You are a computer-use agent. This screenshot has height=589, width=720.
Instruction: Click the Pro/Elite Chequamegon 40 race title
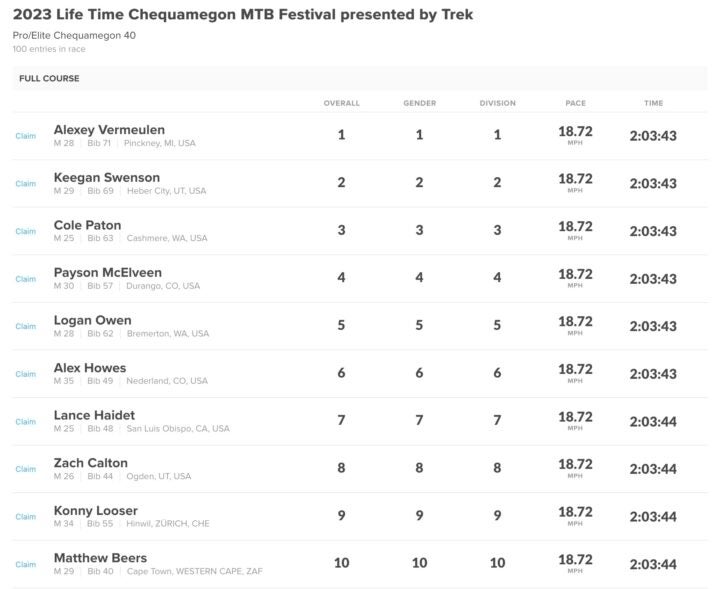pyautogui.click(x=74, y=35)
